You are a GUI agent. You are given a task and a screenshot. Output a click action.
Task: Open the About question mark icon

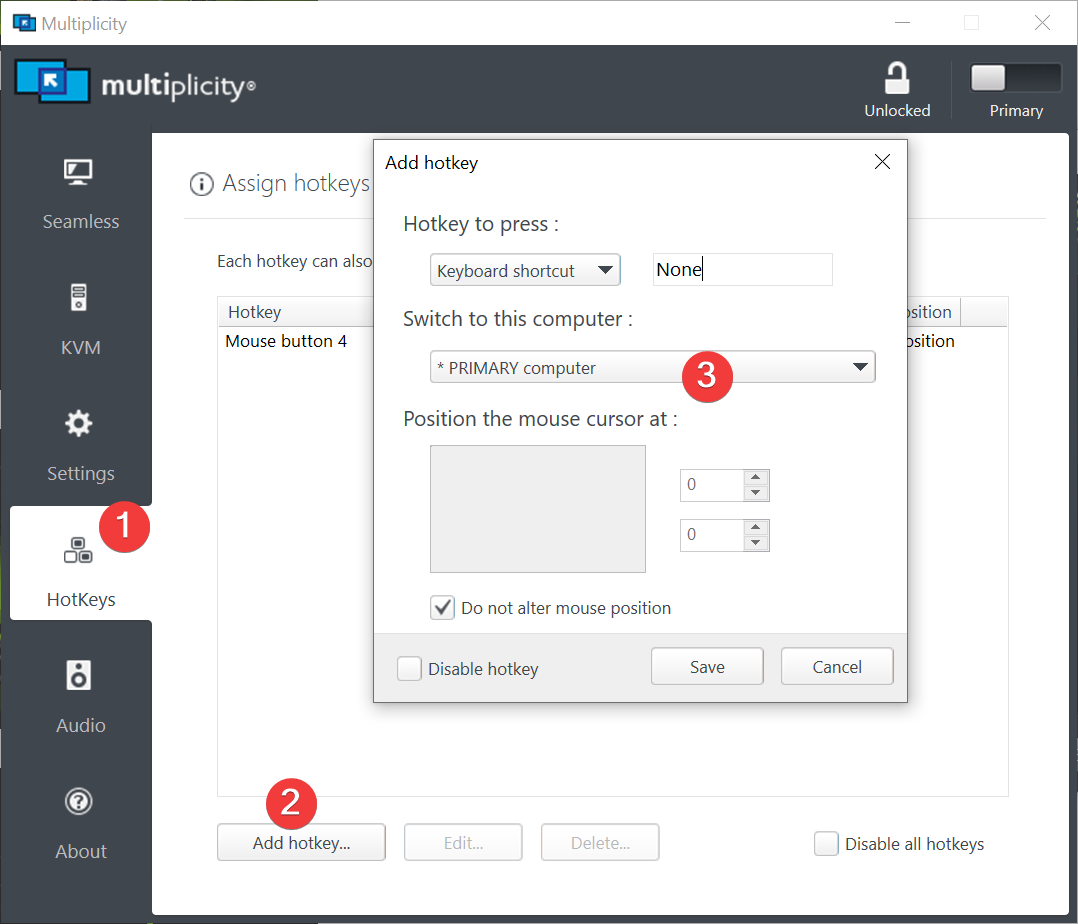[x=78, y=802]
